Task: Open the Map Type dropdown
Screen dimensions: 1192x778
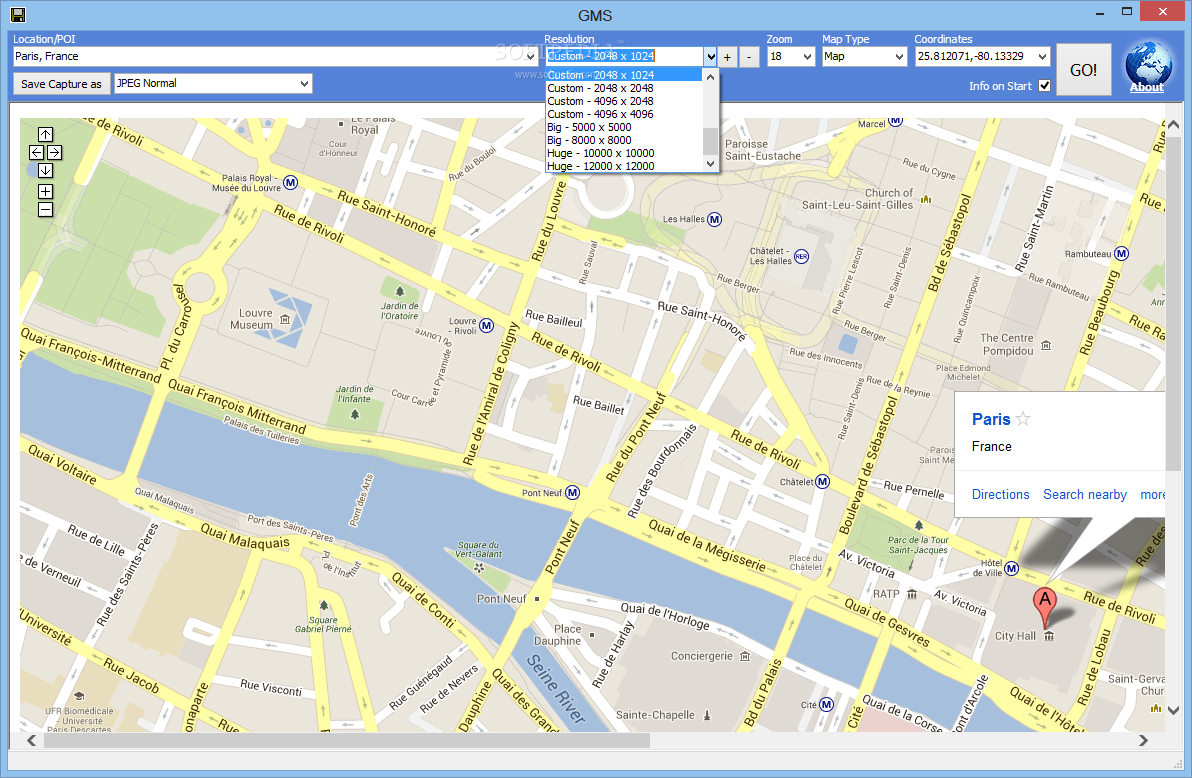Action: (899, 56)
